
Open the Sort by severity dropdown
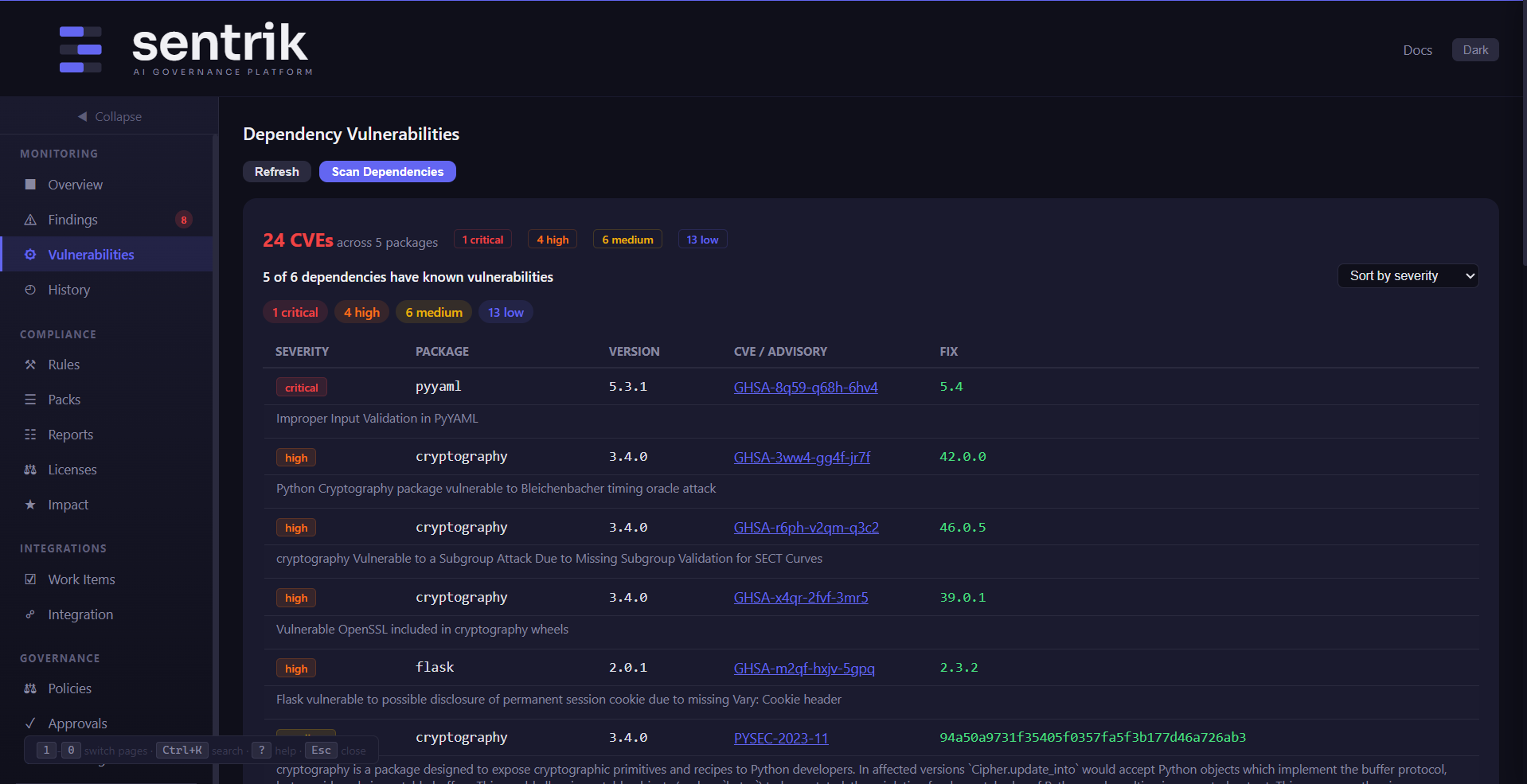[x=1408, y=275]
